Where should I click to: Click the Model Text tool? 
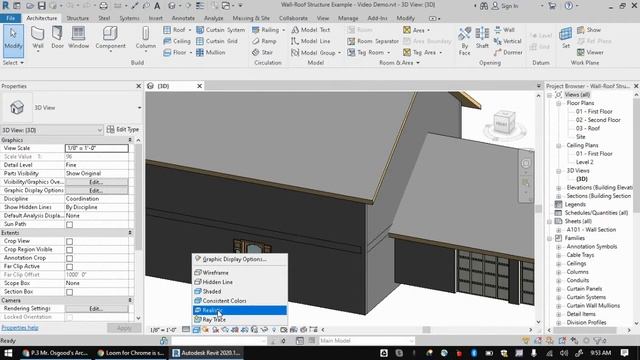(311, 30)
